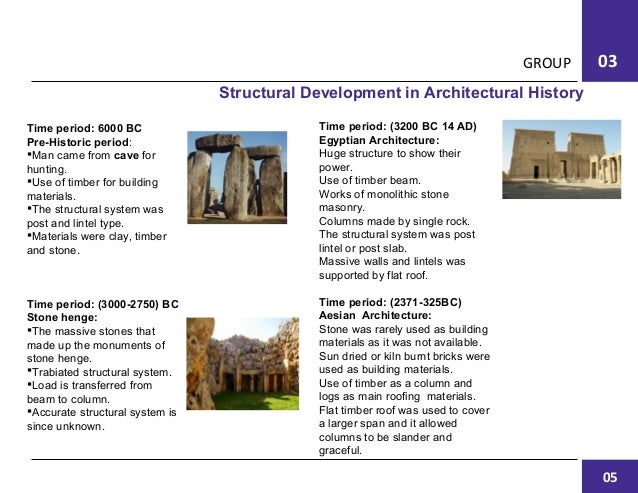Click the 'Man came from cave for' line

pyautogui.click(x=92, y=155)
